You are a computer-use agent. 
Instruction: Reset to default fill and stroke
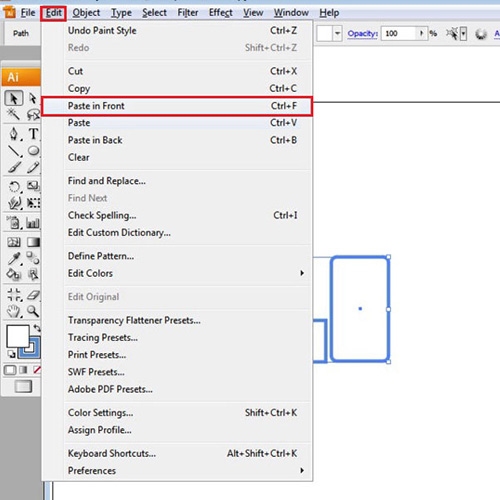[x=11, y=354]
